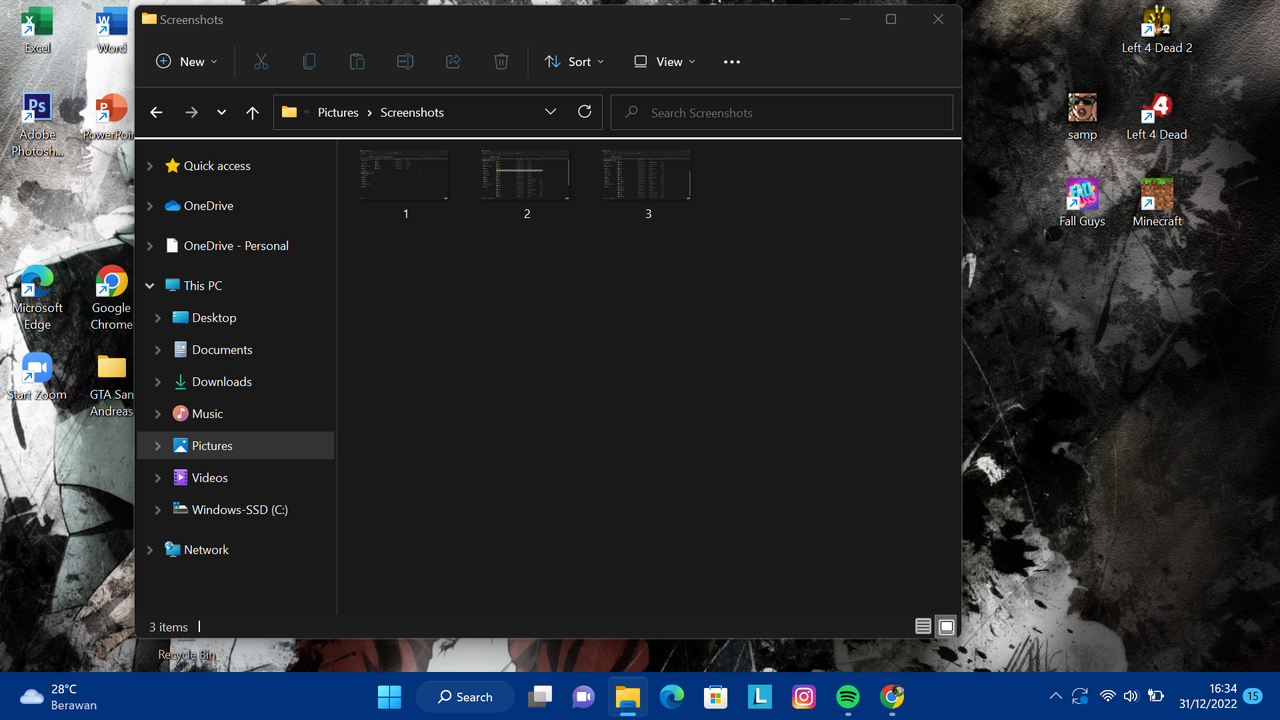The width and height of the screenshot is (1280, 720).
Task: Open the See more three-dots menu
Action: (x=732, y=62)
